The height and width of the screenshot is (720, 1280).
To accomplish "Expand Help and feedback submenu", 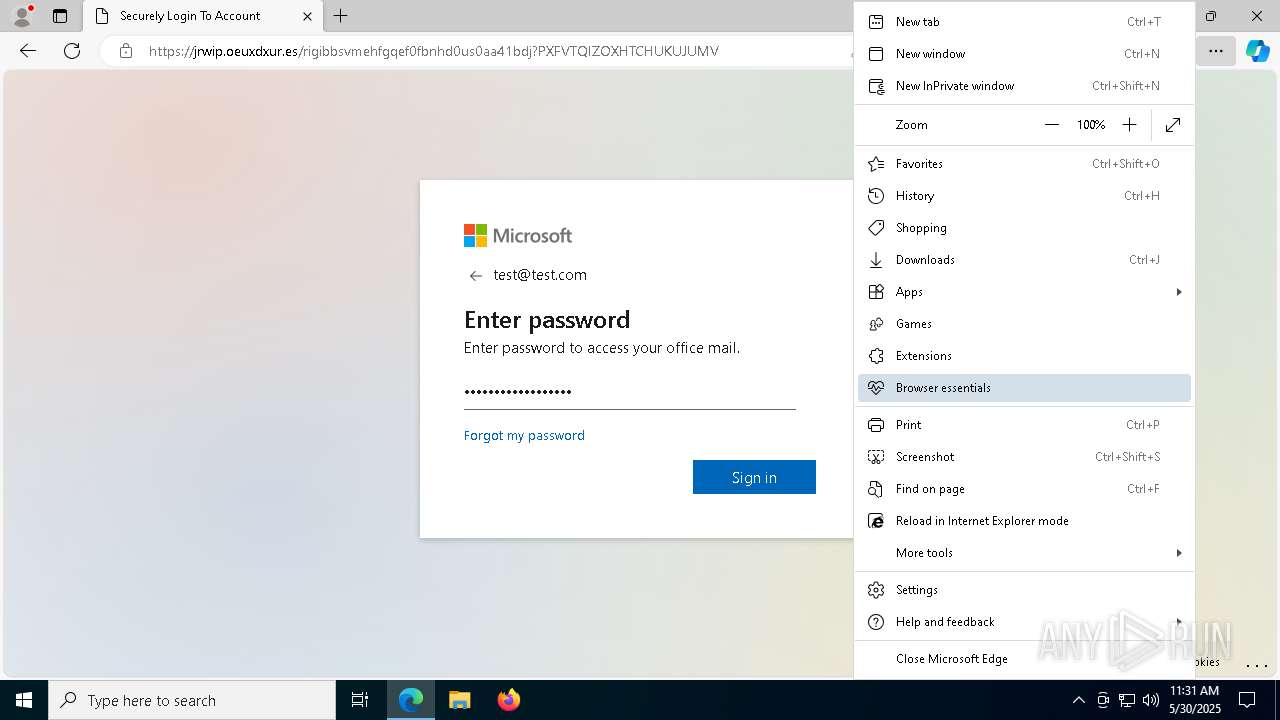I will pyautogui.click(x=1024, y=622).
